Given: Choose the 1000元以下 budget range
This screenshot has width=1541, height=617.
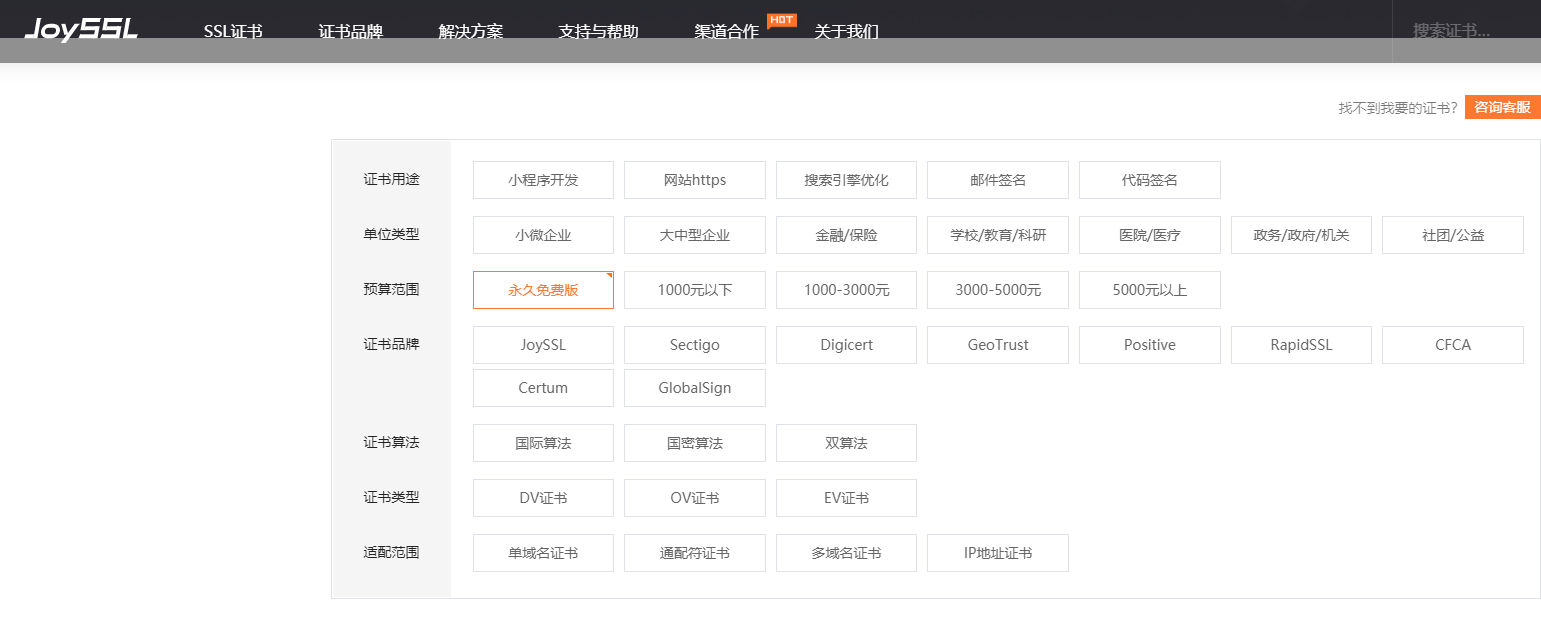Looking at the screenshot, I should [695, 290].
